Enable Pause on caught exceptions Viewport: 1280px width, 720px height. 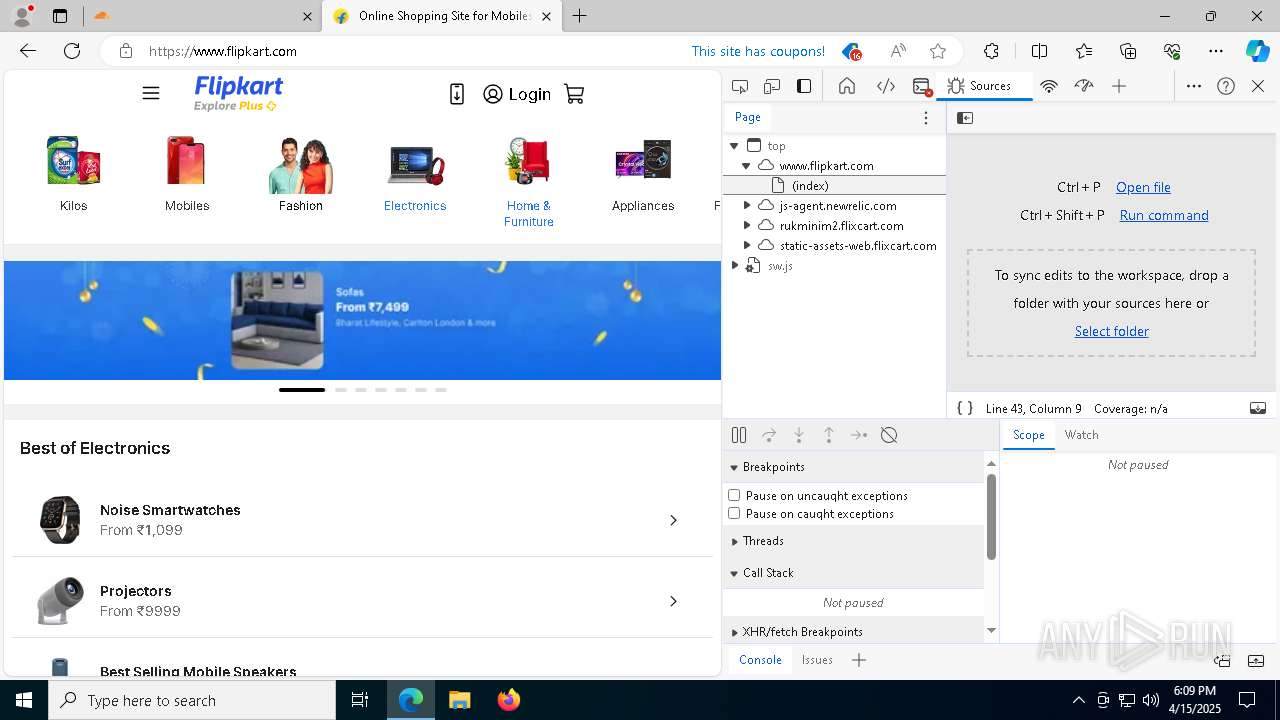click(734, 513)
